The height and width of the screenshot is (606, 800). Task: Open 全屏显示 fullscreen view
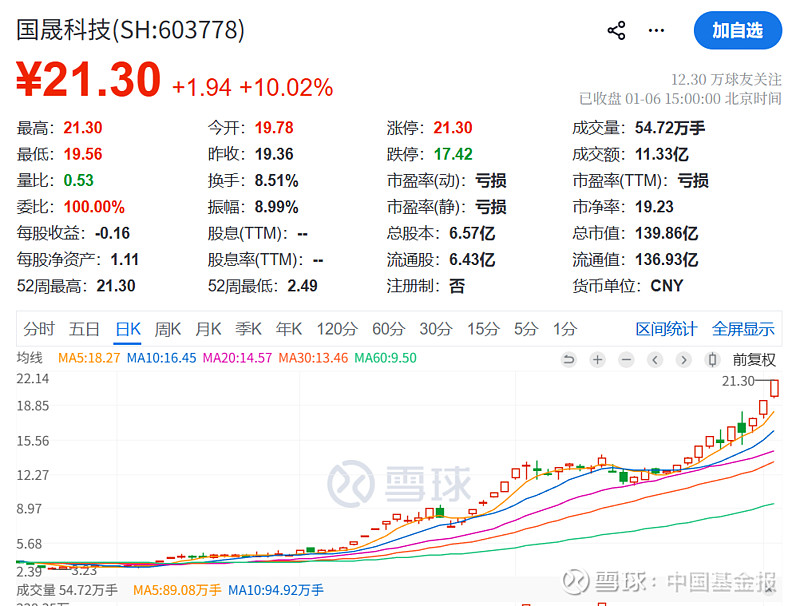pos(743,328)
